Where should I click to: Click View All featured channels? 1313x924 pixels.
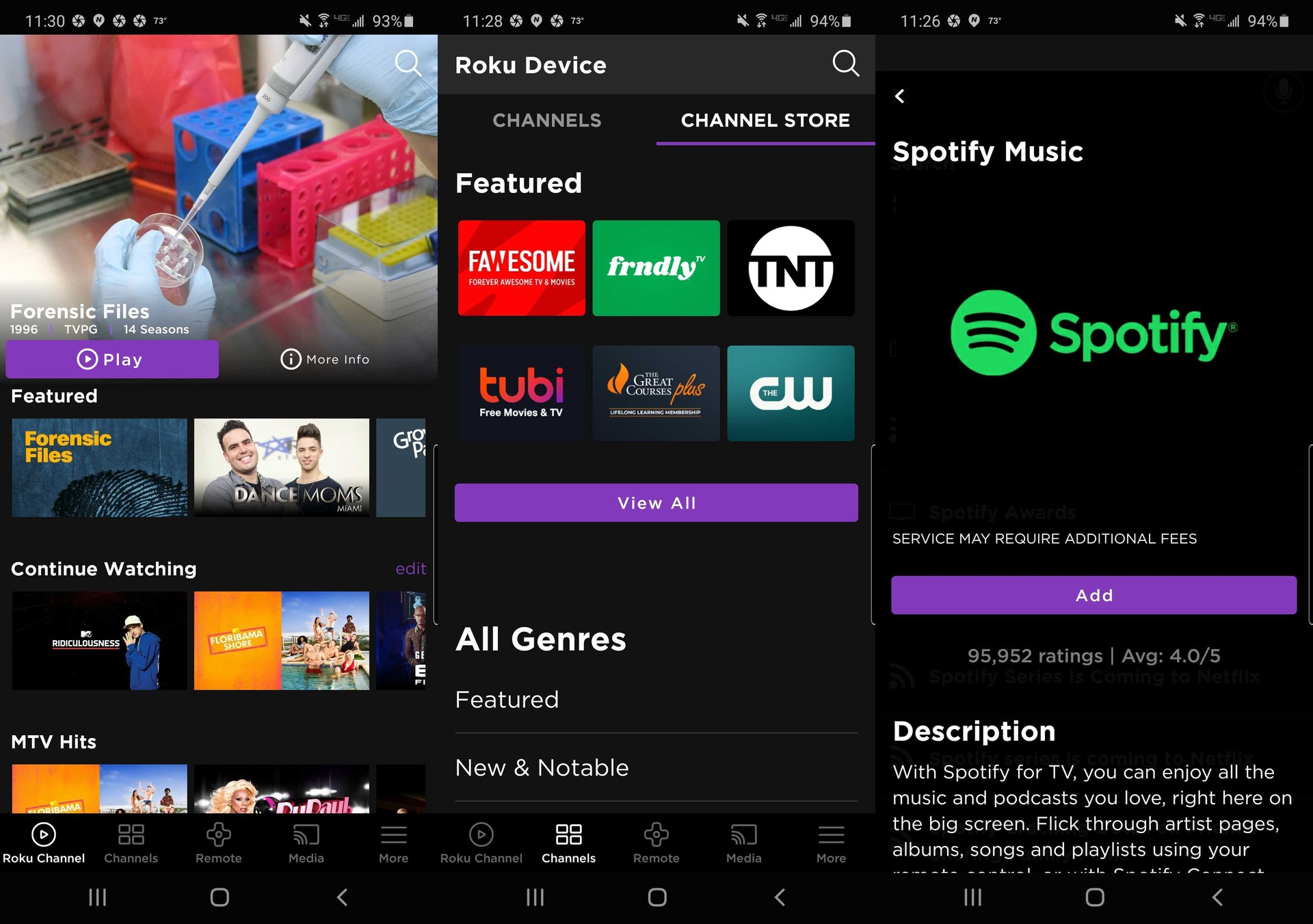[657, 503]
